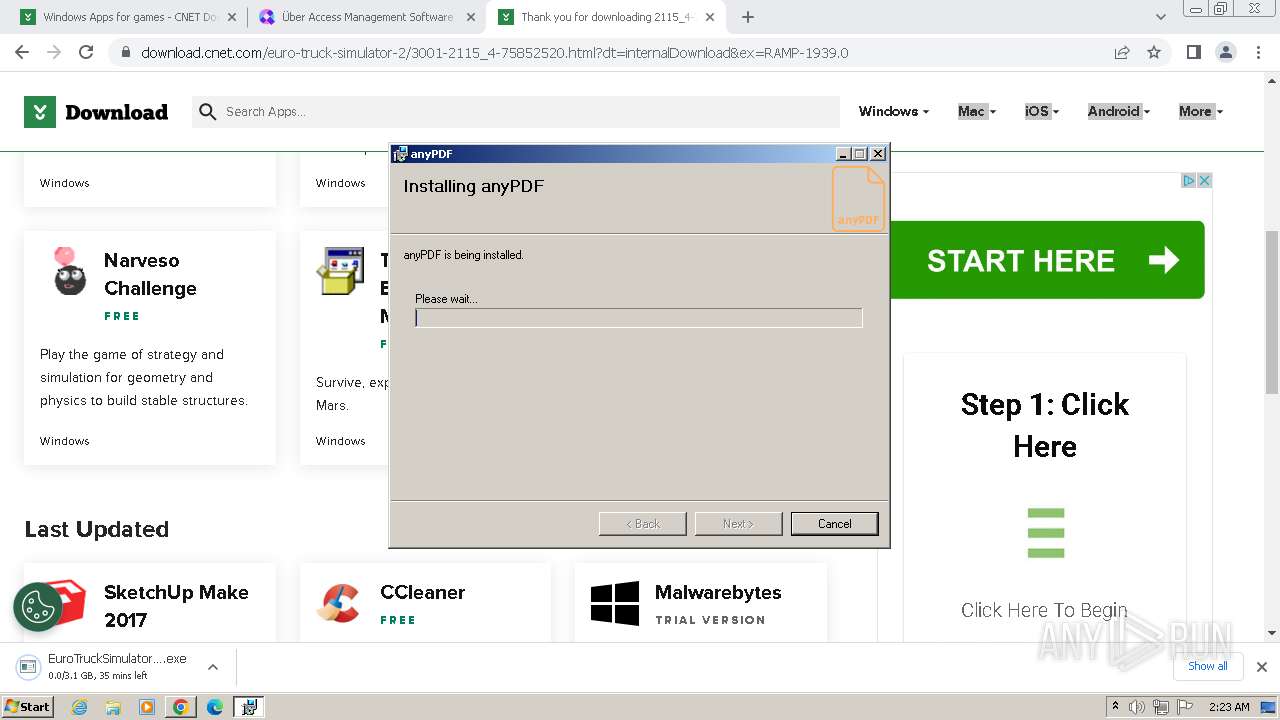The height and width of the screenshot is (720, 1280).
Task: Click the taskbar clock showing 2:23 AM
Action: tap(1229, 707)
